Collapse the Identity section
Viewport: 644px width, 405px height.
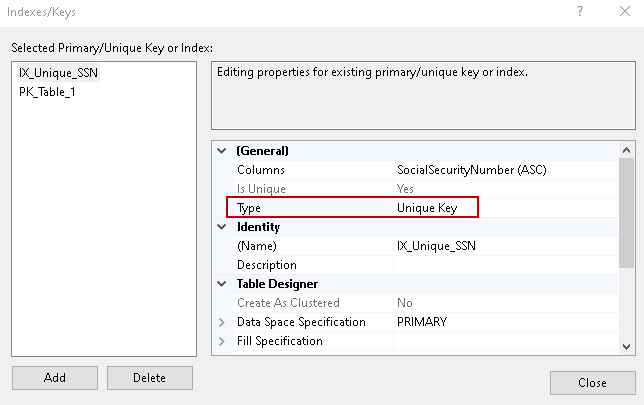[x=221, y=227]
